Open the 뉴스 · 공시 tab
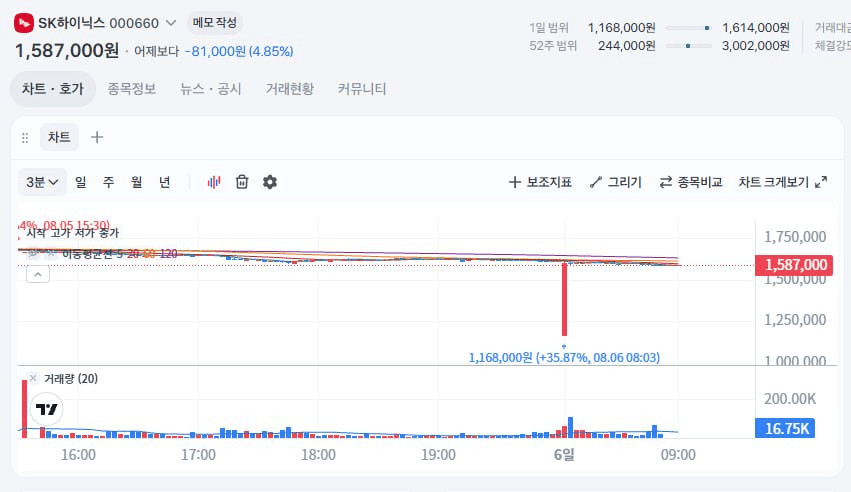 tap(211, 89)
